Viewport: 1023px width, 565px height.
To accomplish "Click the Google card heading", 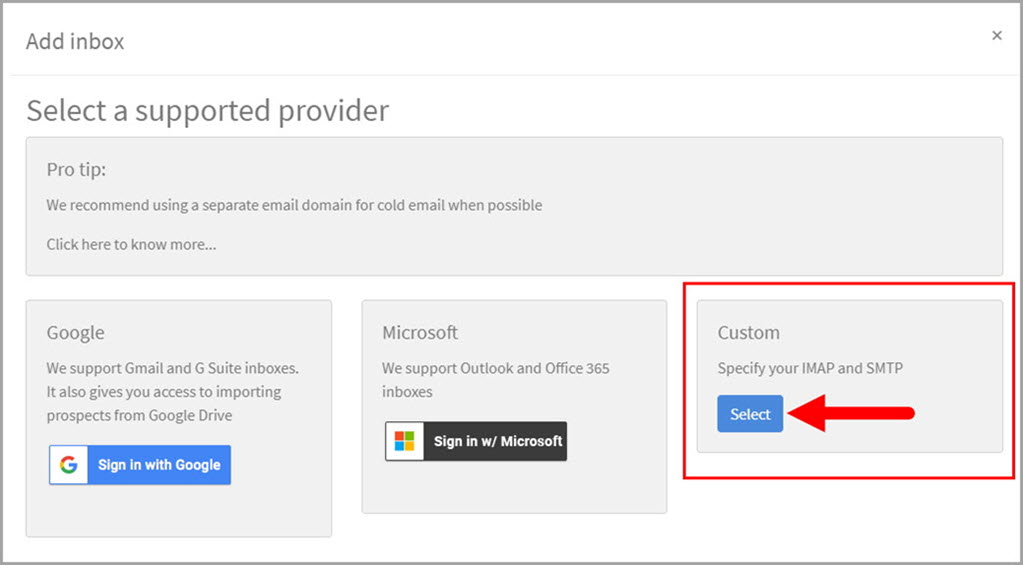I will pyautogui.click(x=75, y=332).
